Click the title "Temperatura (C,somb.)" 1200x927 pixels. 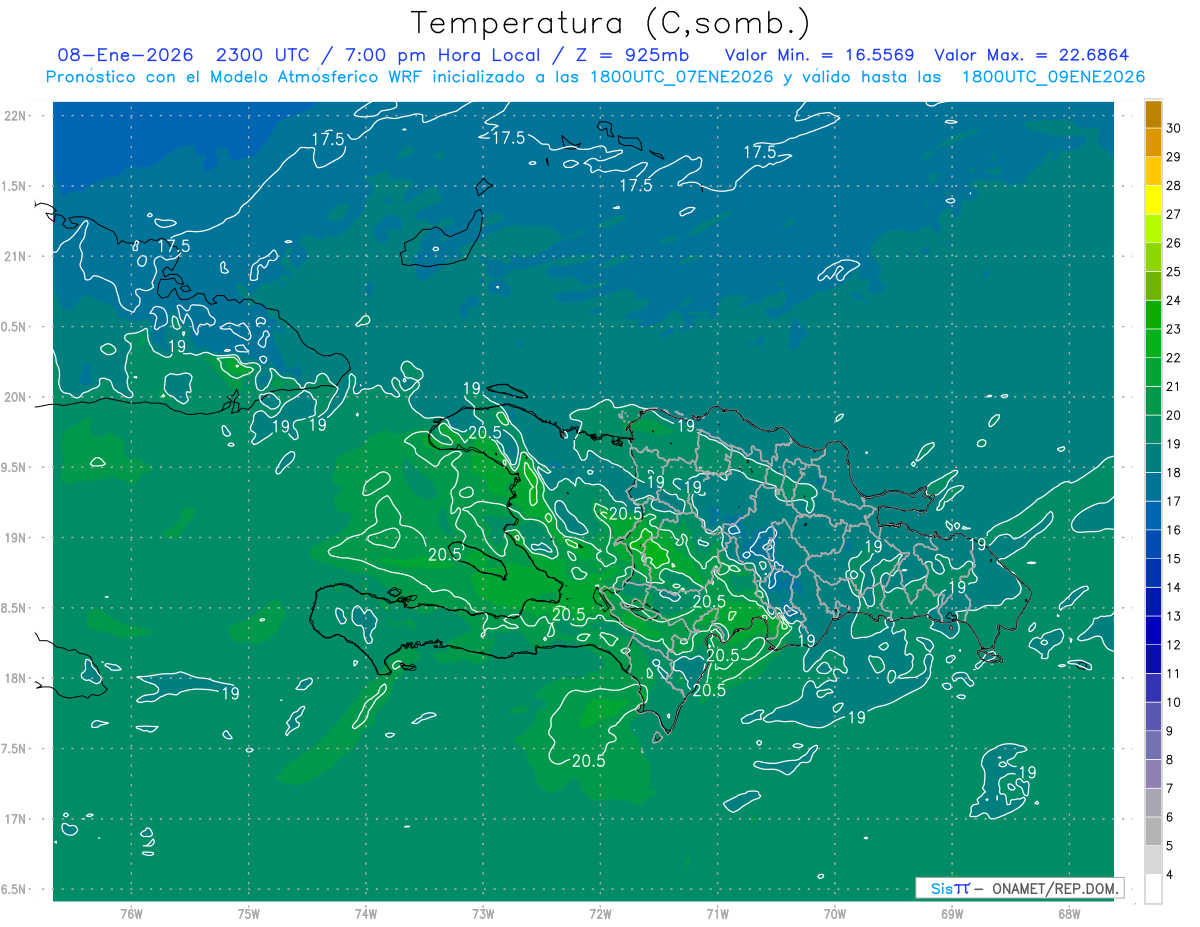[611, 23]
